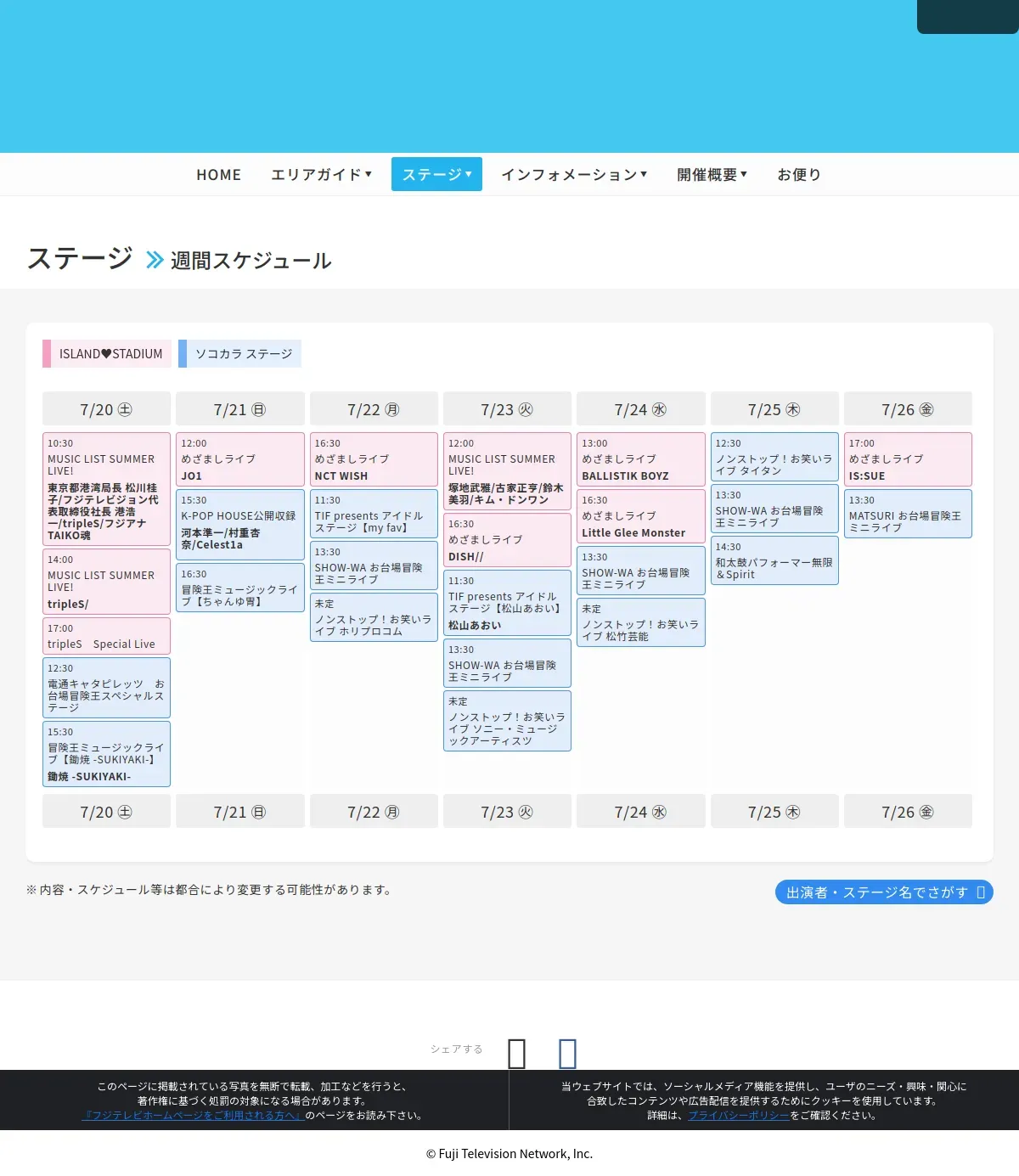Open 7/24 13:30 SHOW-WA ミニライブ card
1019x1176 pixels.
(x=640, y=571)
